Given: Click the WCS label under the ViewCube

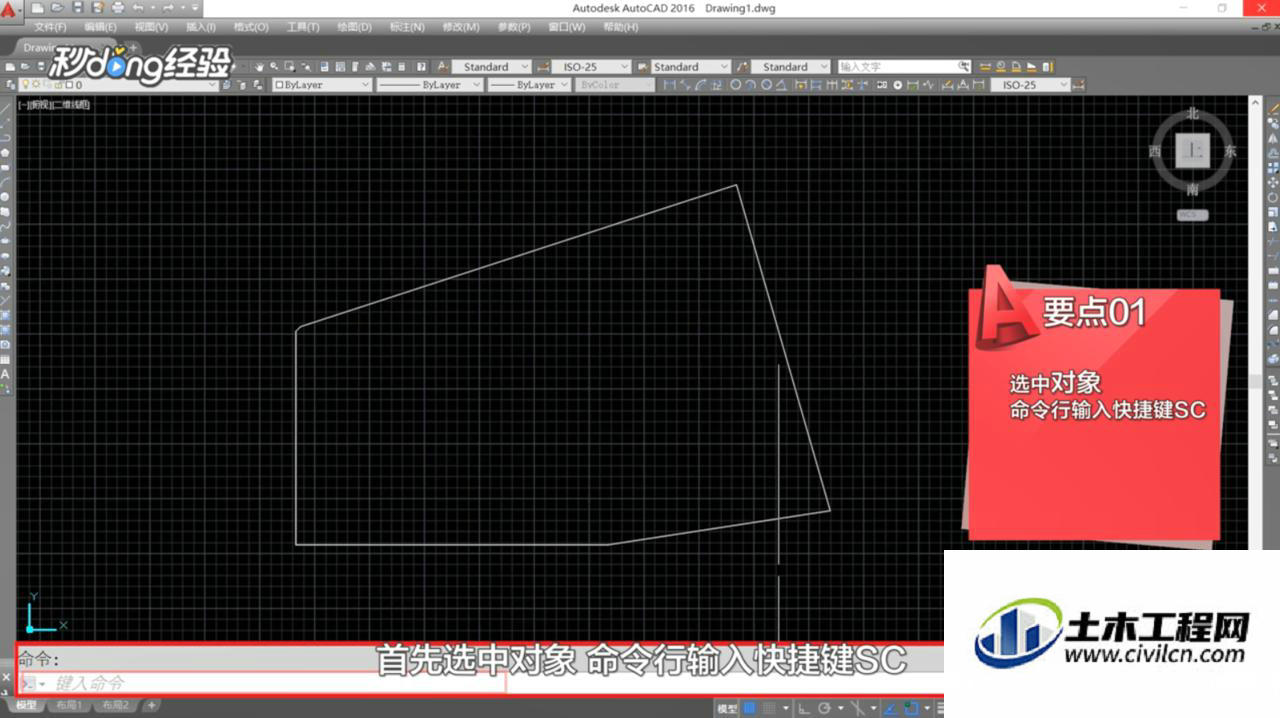Looking at the screenshot, I should [x=1192, y=215].
